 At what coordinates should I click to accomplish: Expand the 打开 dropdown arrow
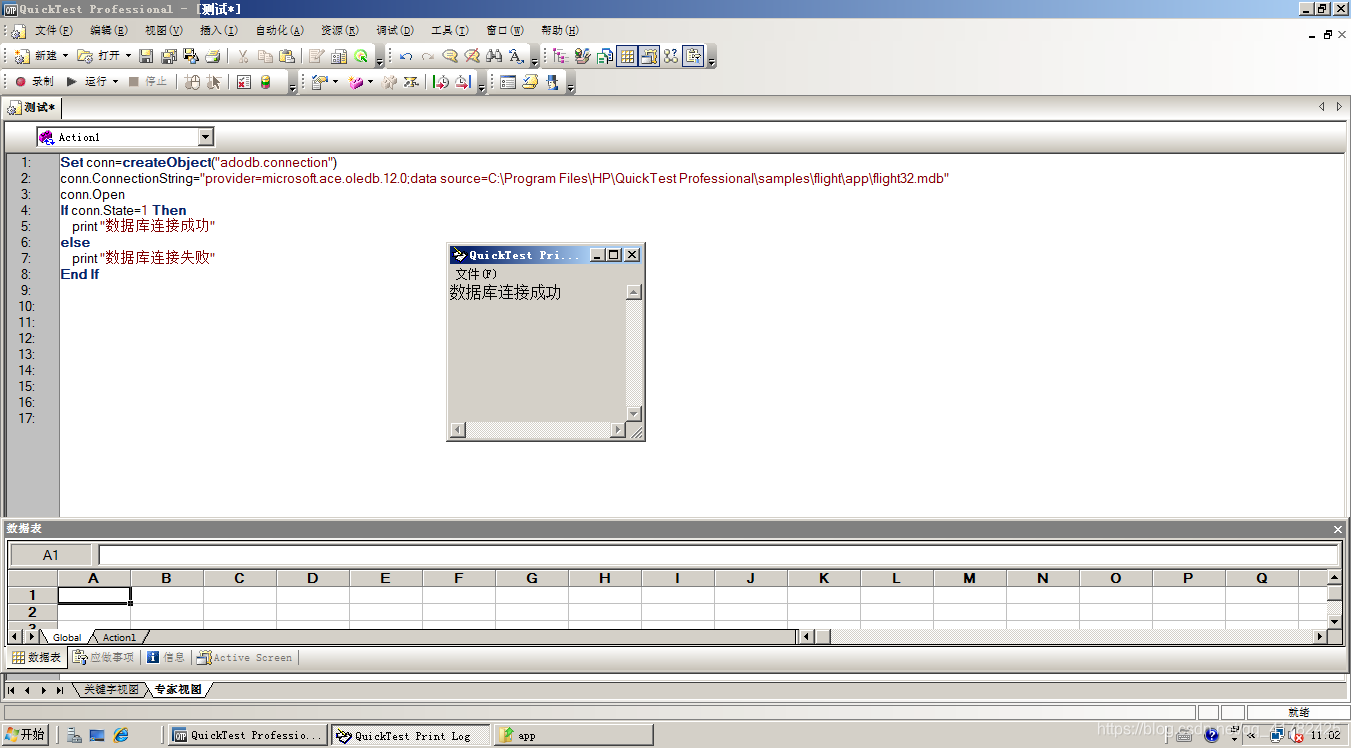128,56
